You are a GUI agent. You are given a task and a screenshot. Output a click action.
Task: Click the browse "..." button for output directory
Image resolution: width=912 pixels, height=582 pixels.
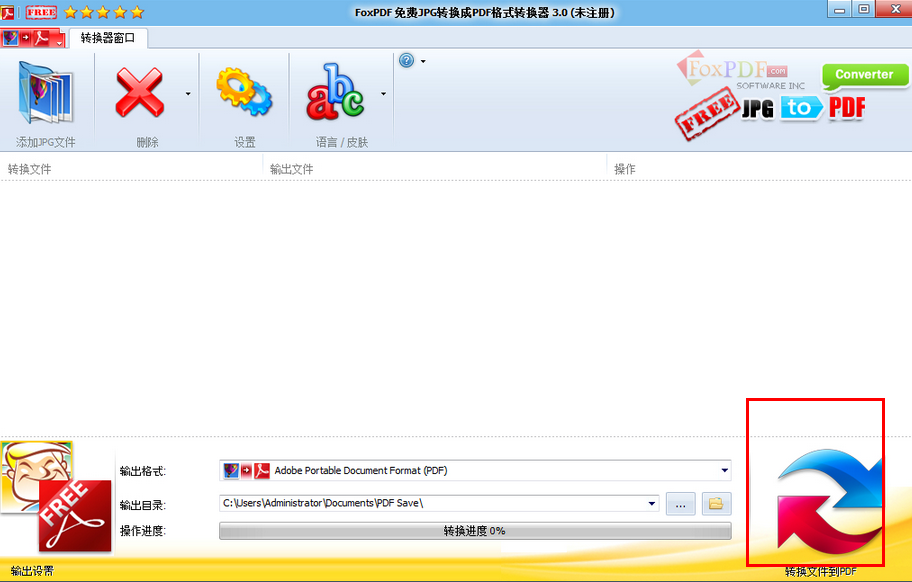[681, 504]
